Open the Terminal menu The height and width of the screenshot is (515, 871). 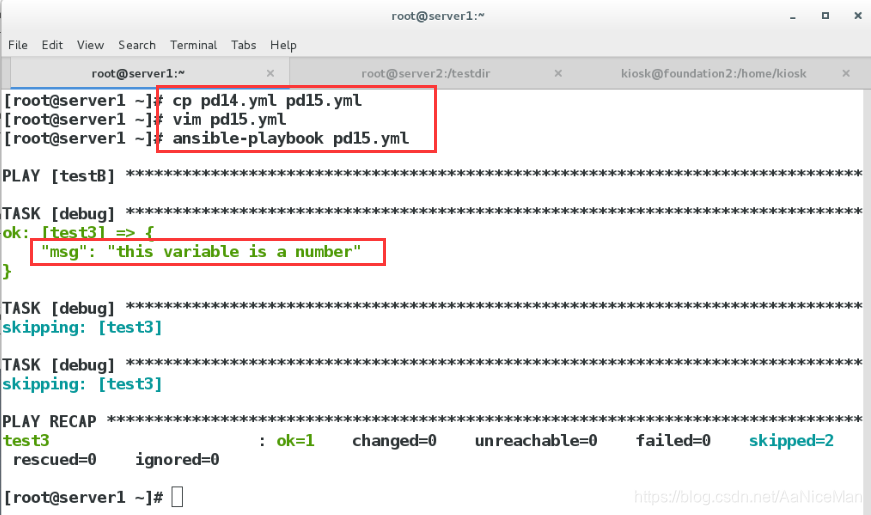point(193,45)
